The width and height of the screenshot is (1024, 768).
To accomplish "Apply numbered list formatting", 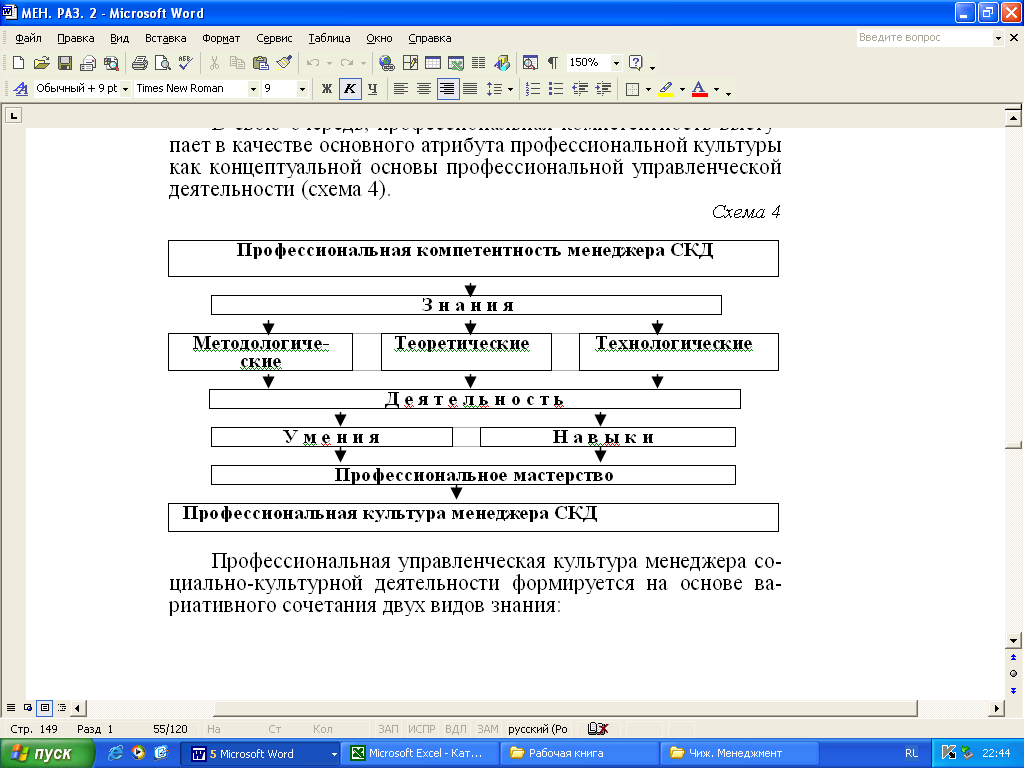I will pos(533,89).
